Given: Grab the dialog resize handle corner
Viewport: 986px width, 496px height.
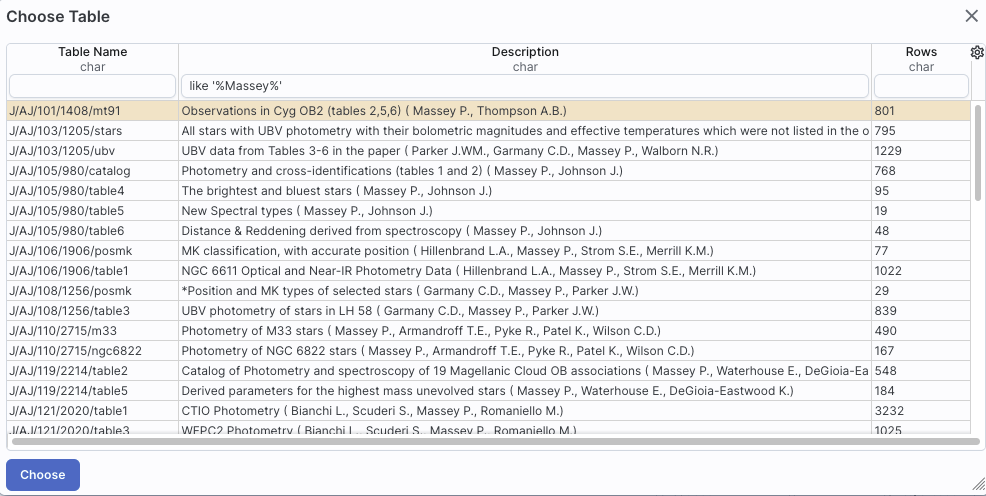Looking at the screenshot, I should [x=978, y=483].
